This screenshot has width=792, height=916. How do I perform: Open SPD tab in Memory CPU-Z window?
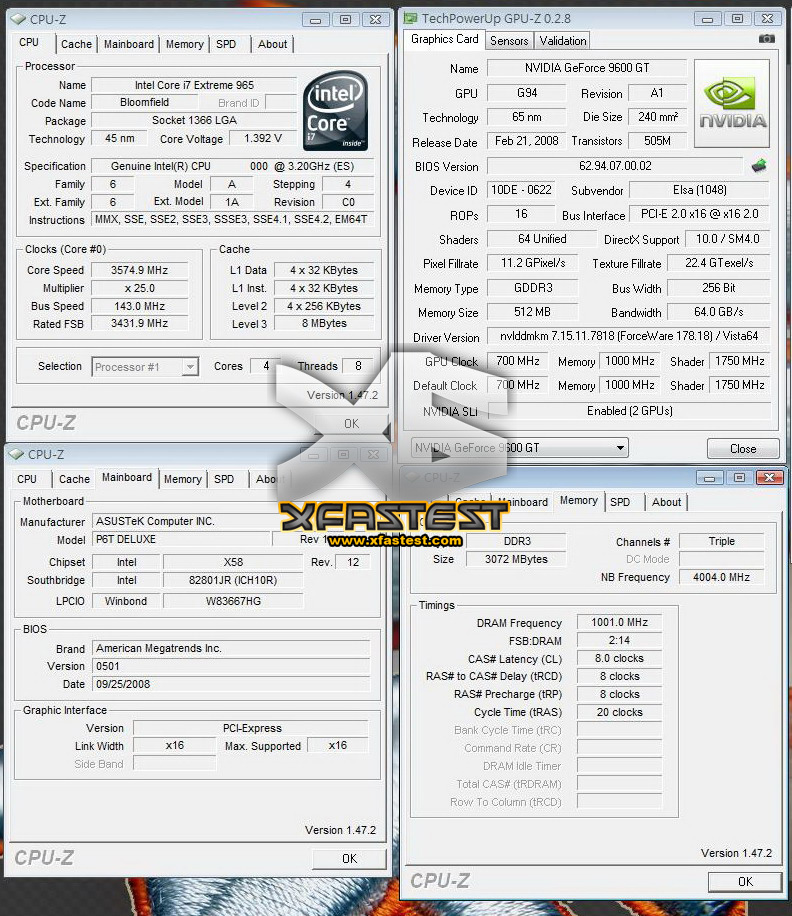click(x=620, y=502)
